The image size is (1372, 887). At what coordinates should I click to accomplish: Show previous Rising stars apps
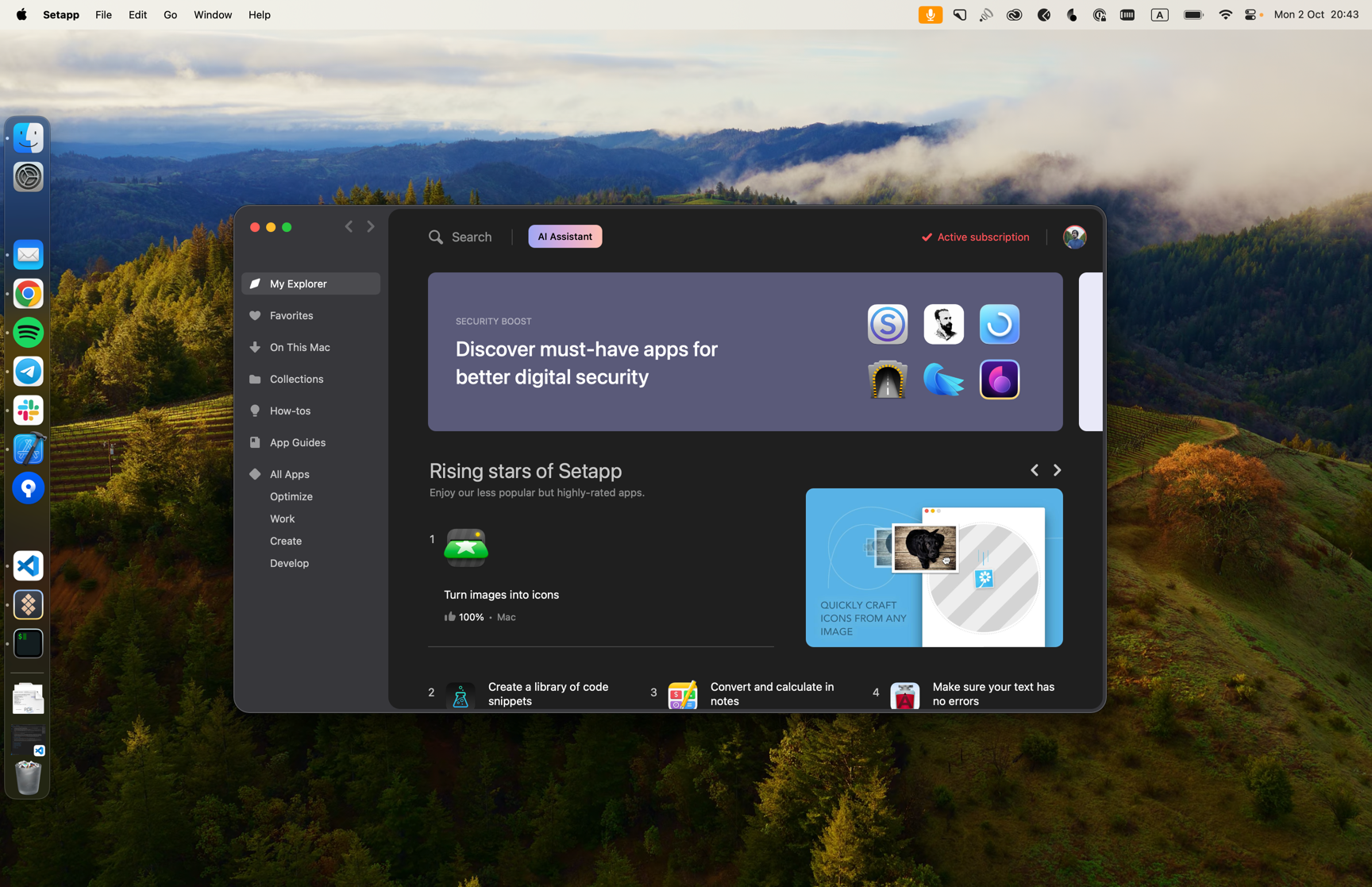(1034, 470)
